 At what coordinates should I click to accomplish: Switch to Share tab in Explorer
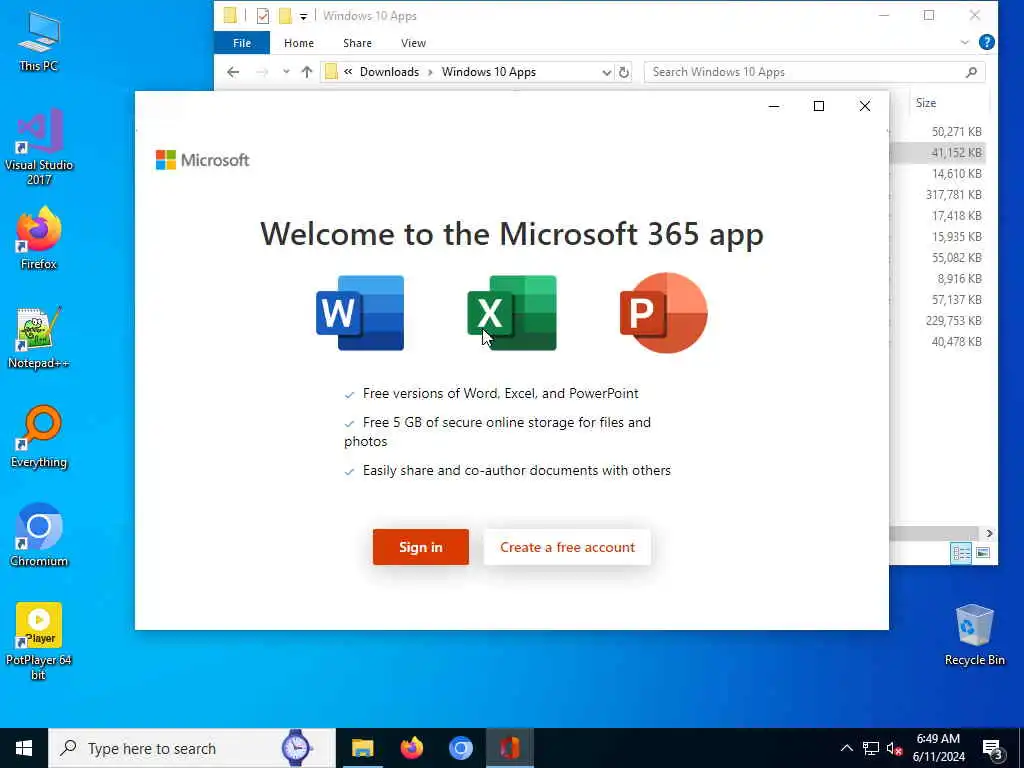[357, 43]
